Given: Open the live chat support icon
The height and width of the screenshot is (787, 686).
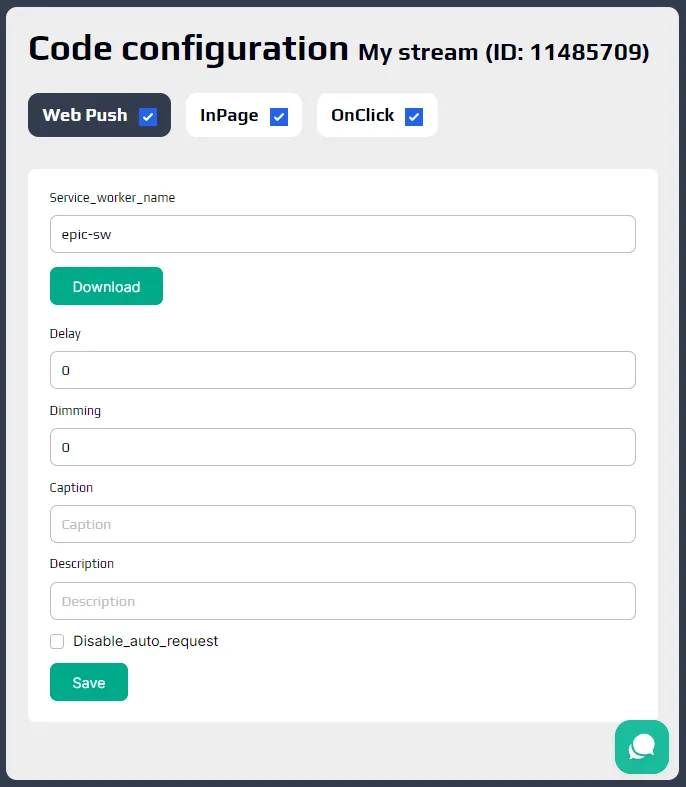Looking at the screenshot, I should click(x=642, y=747).
